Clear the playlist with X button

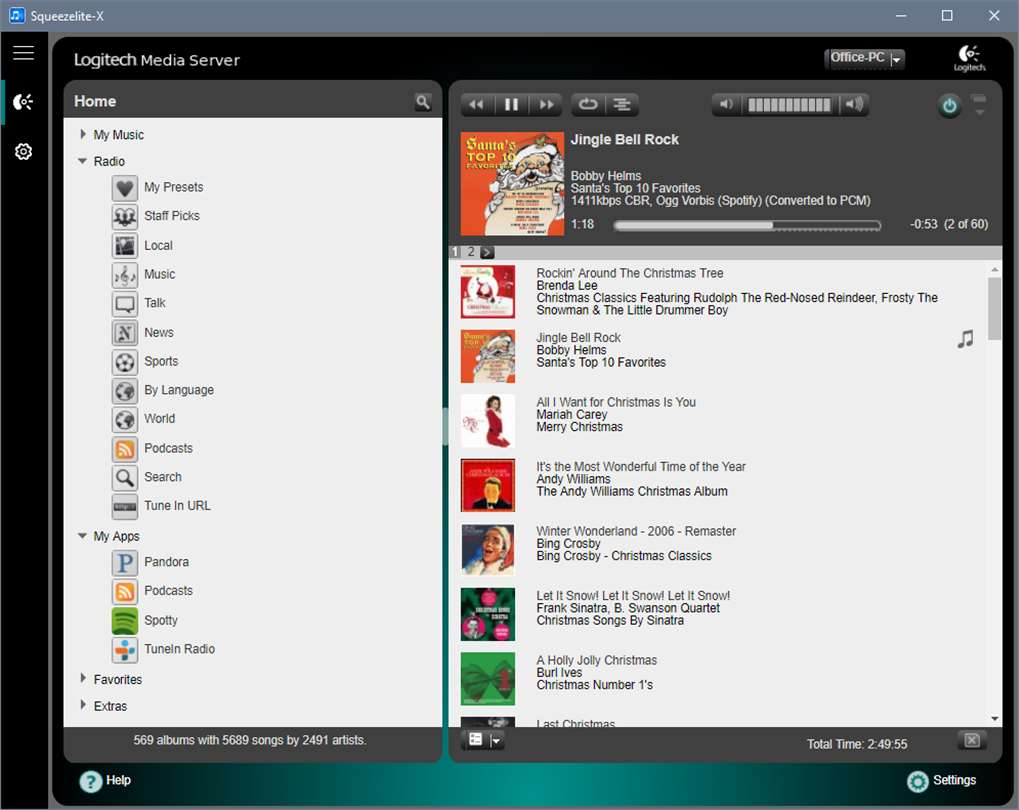click(972, 740)
